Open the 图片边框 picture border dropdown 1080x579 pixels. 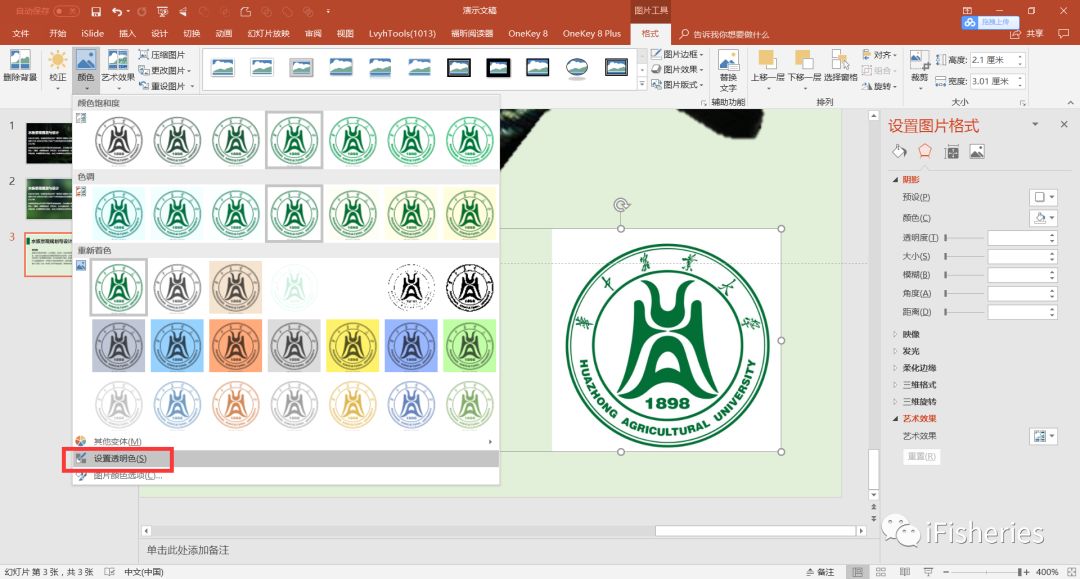click(677, 54)
